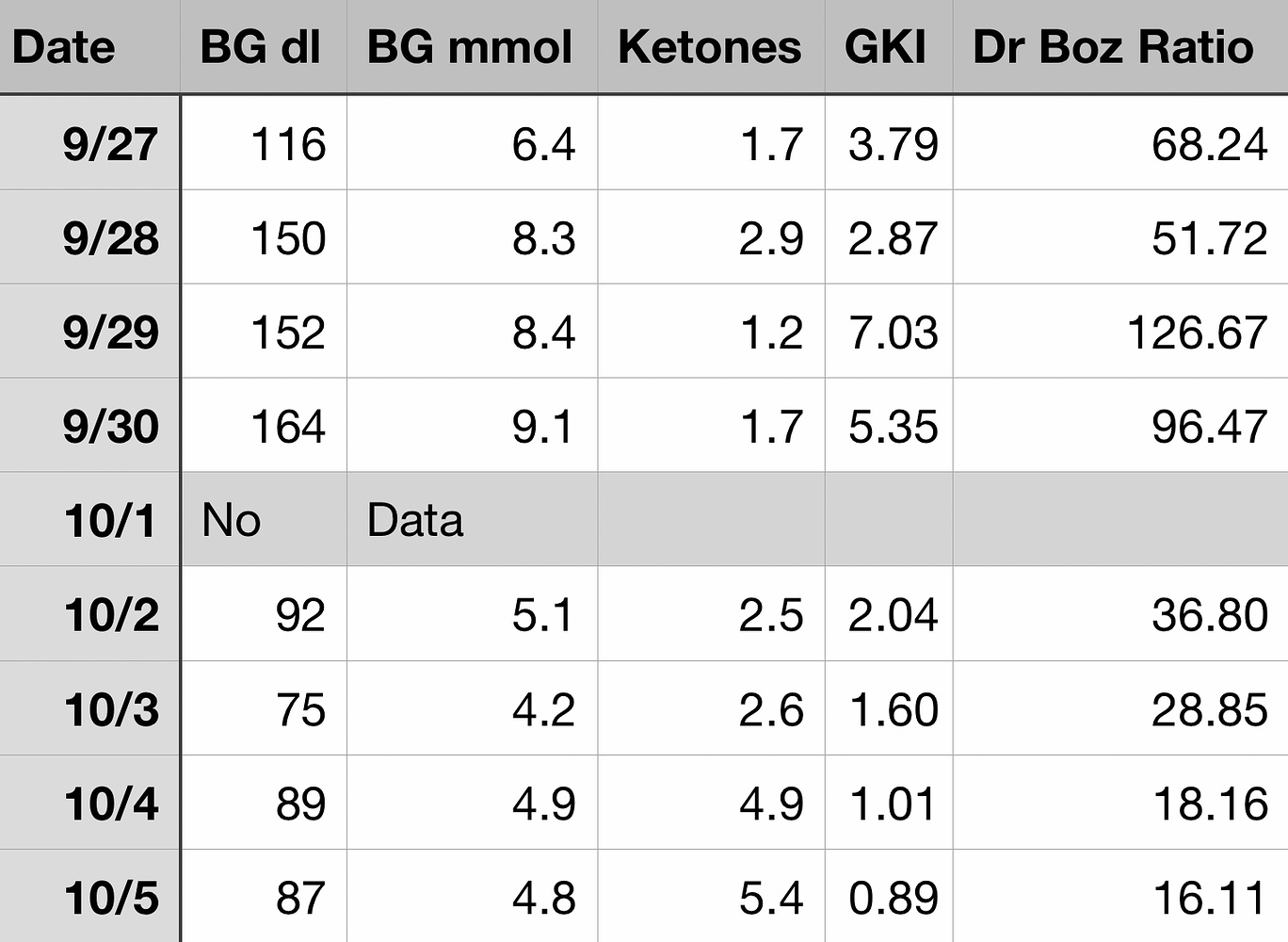The height and width of the screenshot is (942, 1288).
Task: Click the Ketones cell showing 5.4
Action: pos(712,897)
